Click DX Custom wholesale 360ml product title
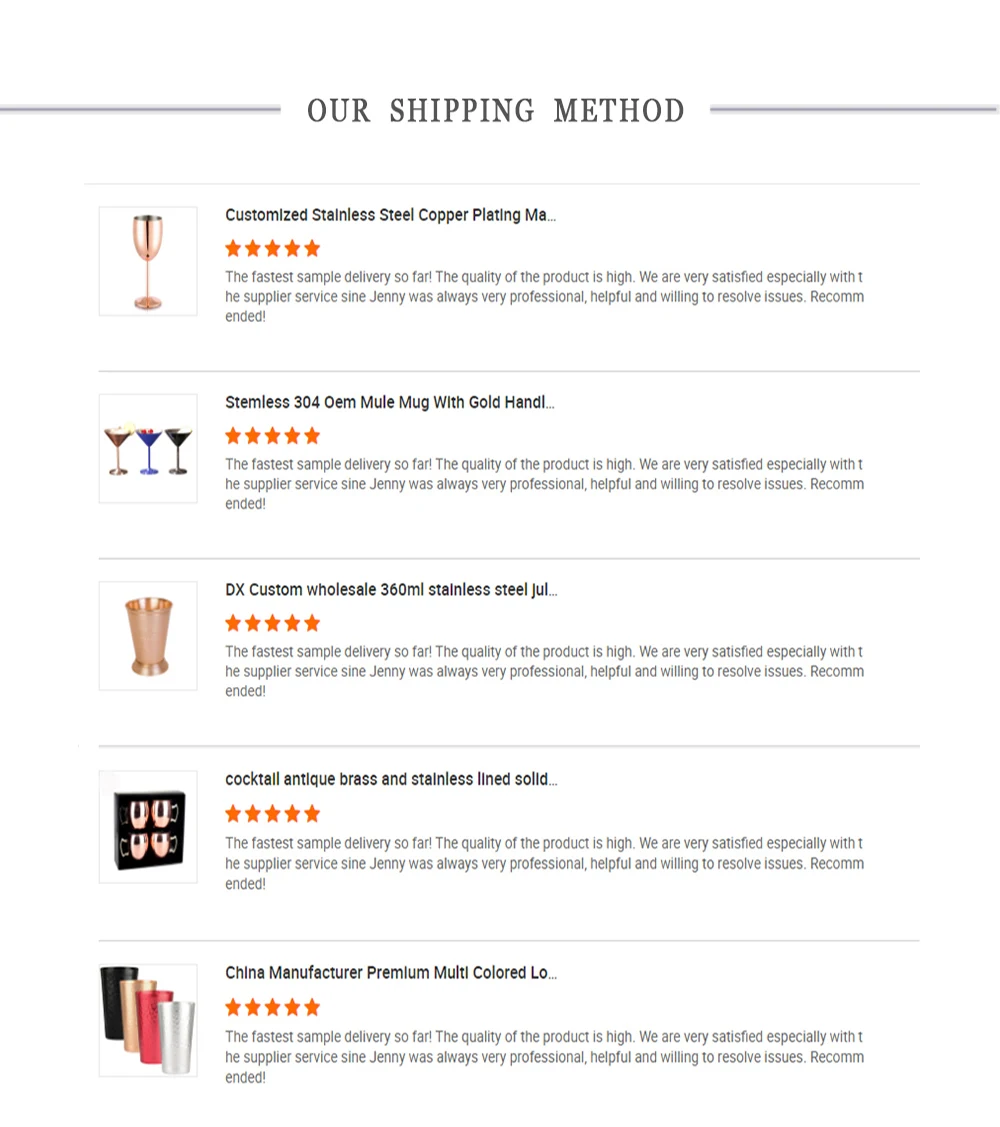1000x1127 pixels. click(x=391, y=590)
